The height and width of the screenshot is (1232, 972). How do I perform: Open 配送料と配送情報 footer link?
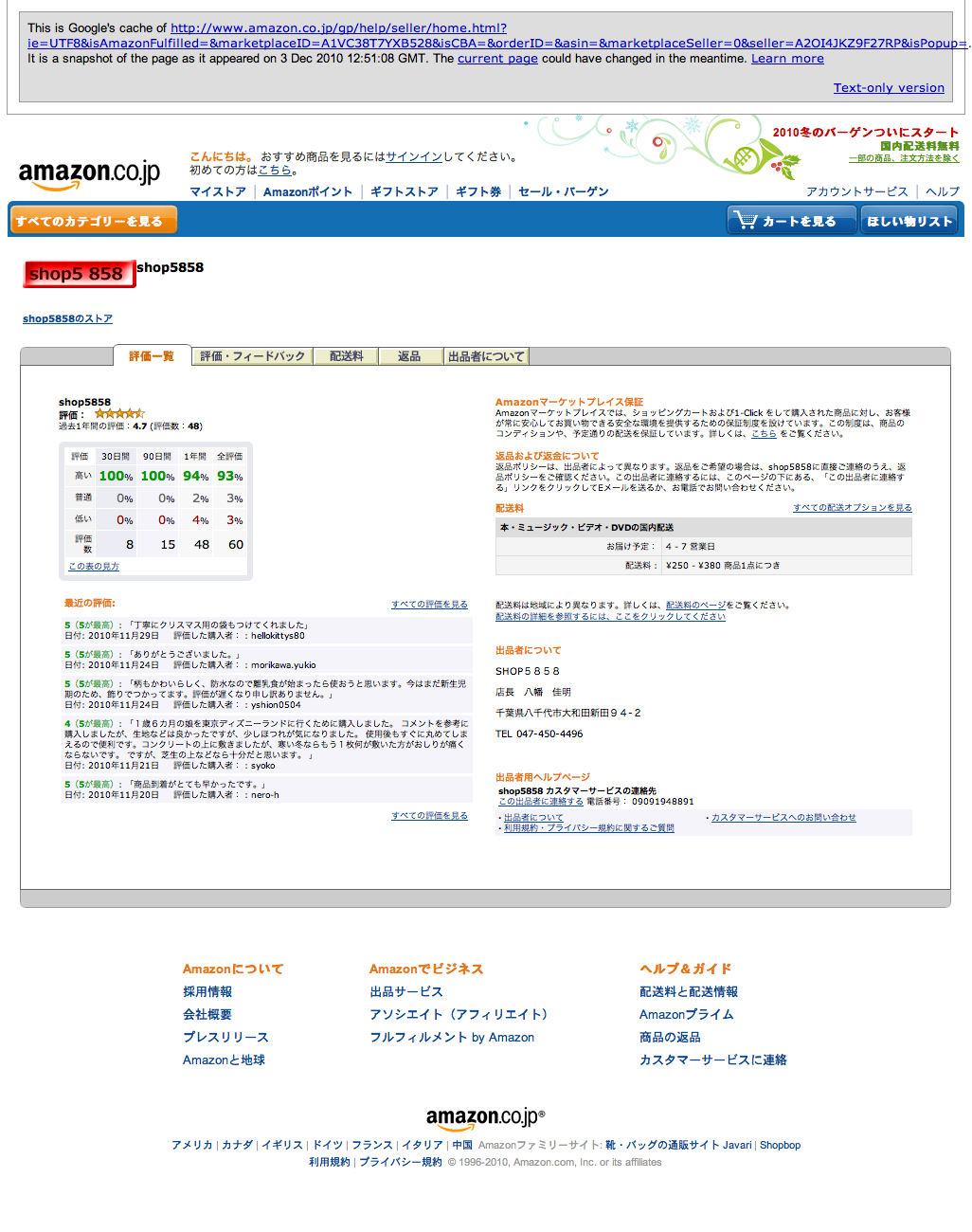pos(689,991)
